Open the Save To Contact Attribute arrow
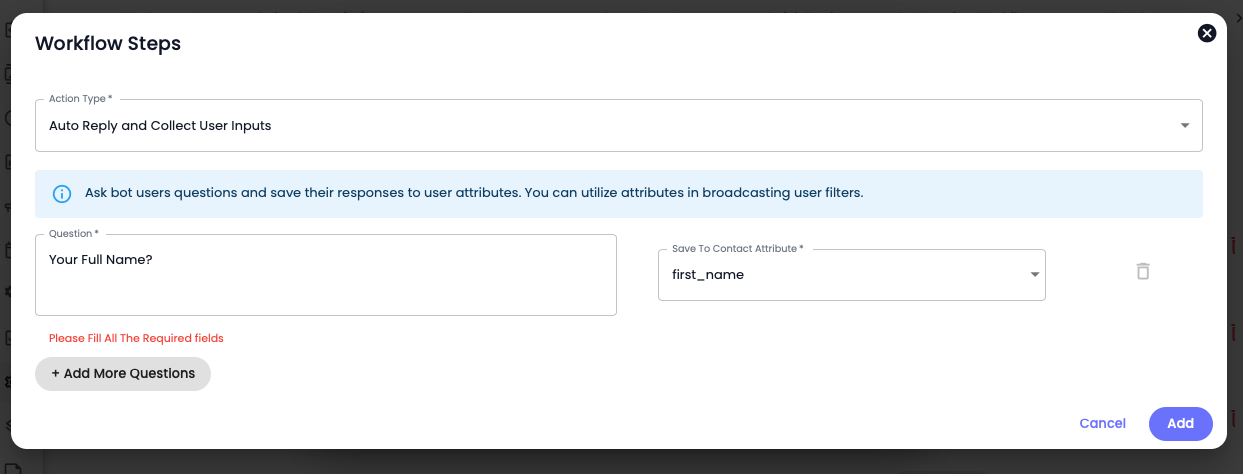 pyautogui.click(x=1035, y=275)
